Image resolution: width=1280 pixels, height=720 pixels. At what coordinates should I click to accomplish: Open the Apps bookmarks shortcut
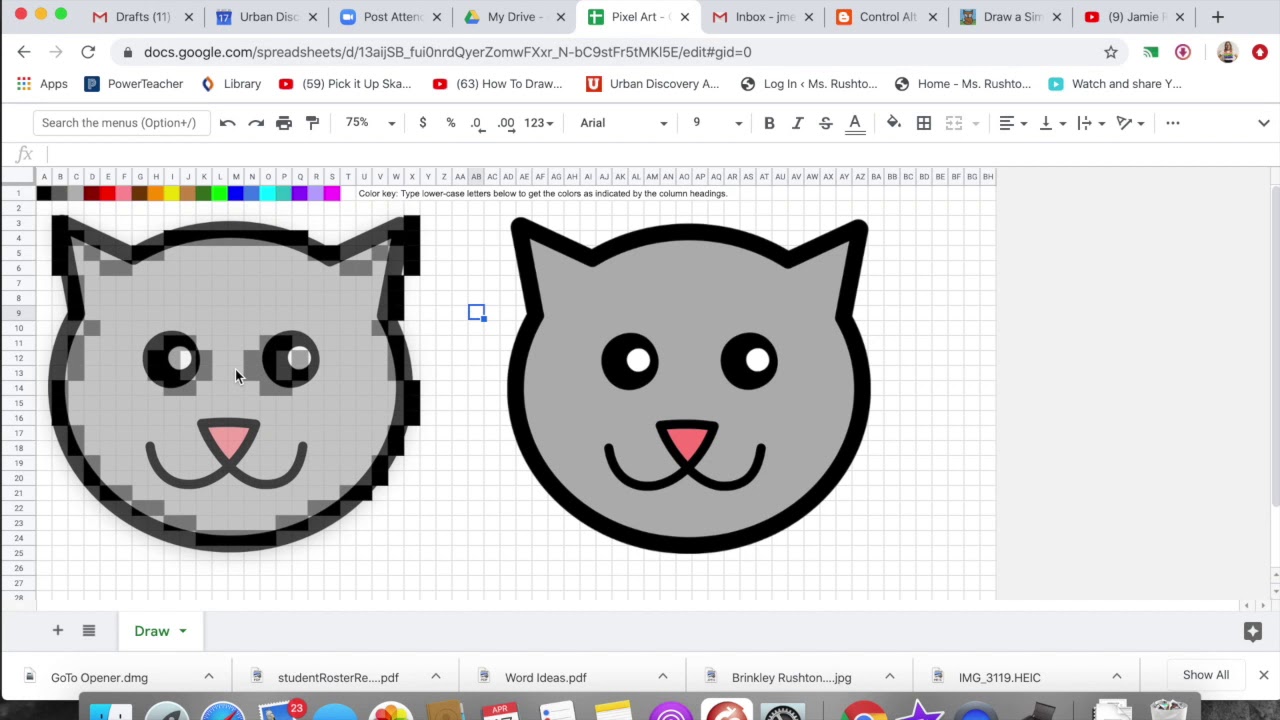[x=42, y=84]
